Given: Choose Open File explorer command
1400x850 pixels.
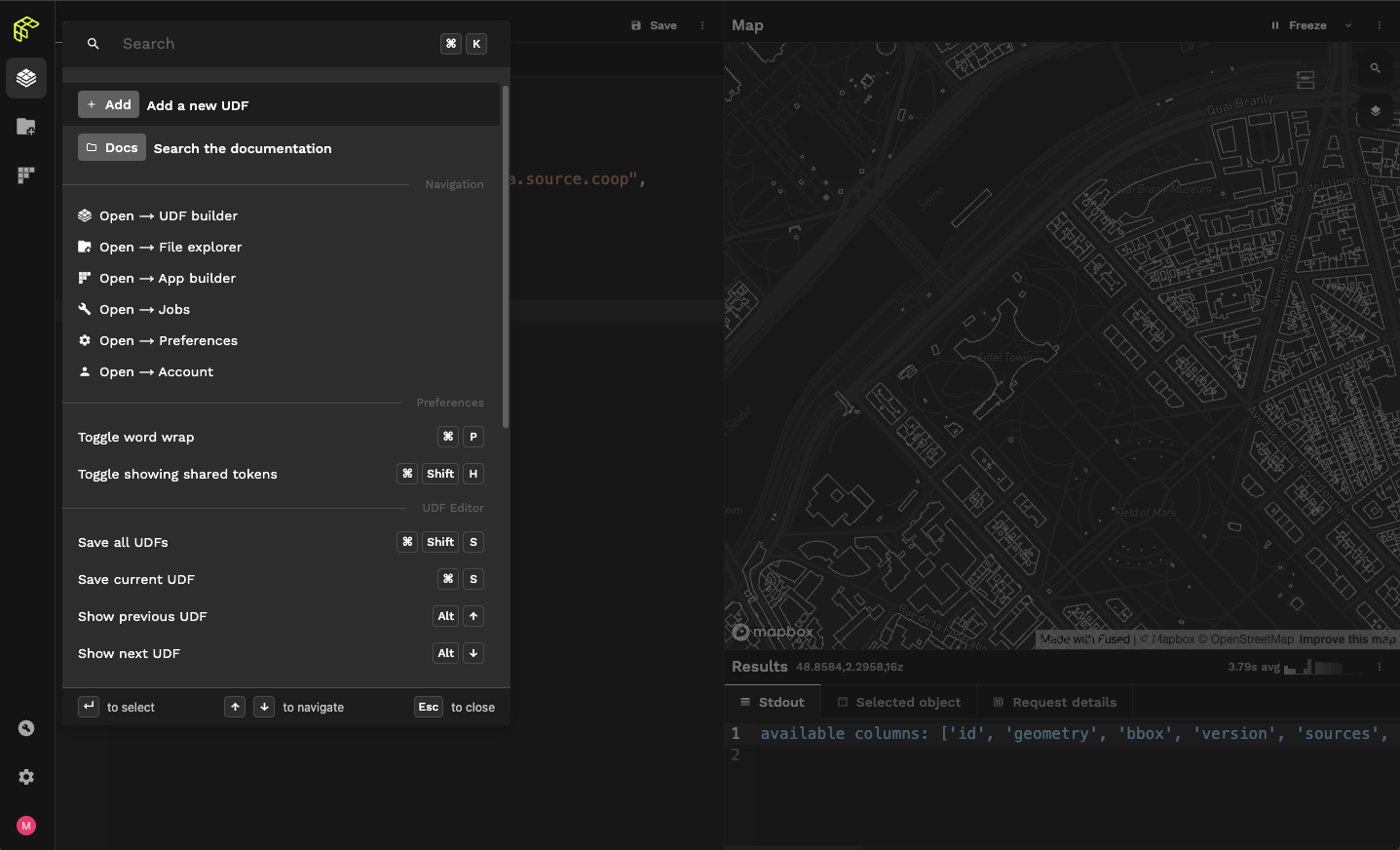Looking at the screenshot, I should 281,247.
